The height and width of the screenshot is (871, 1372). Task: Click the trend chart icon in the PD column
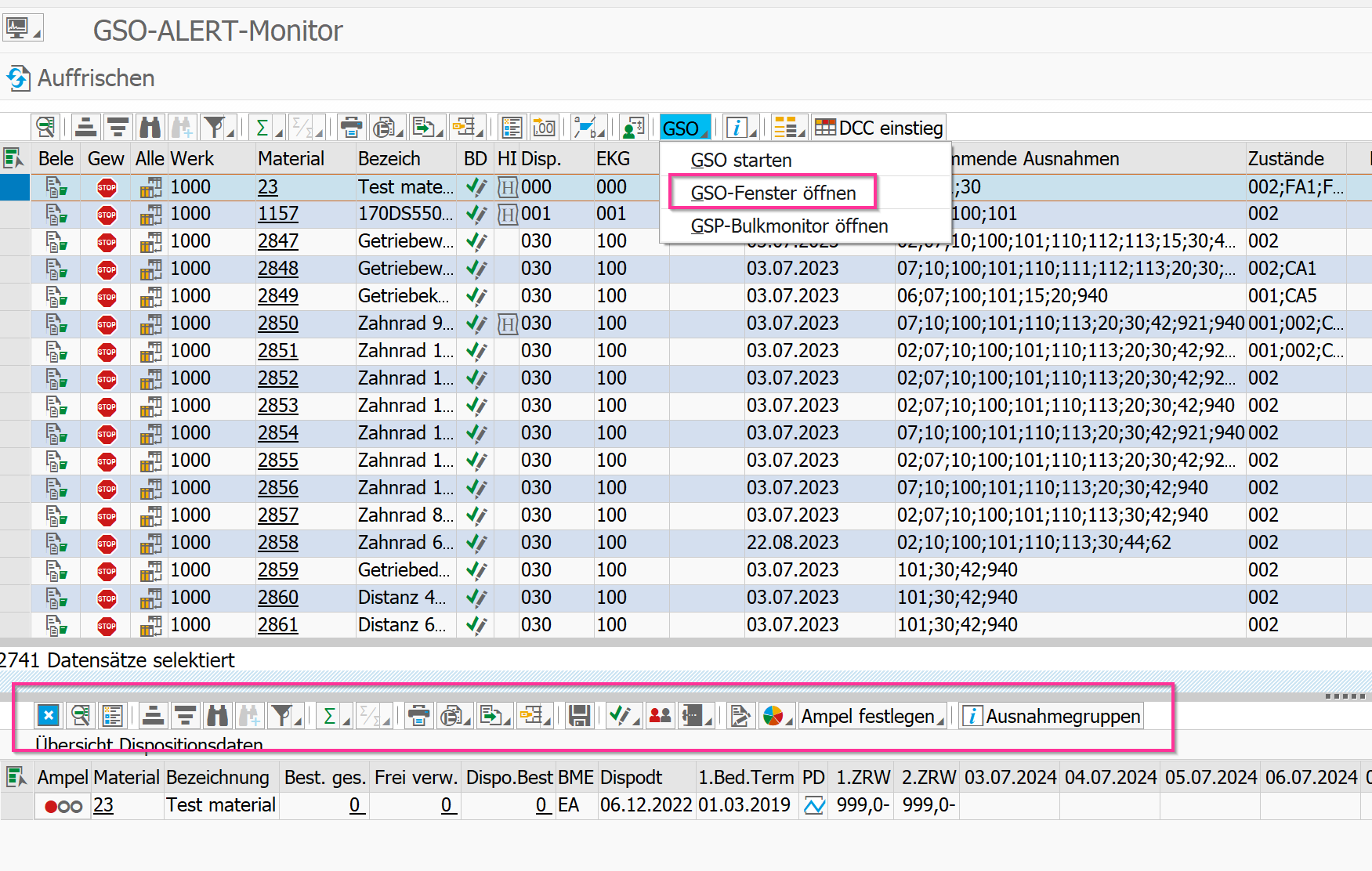[814, 805]
